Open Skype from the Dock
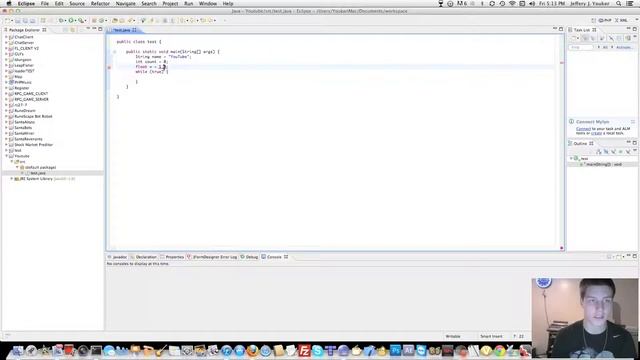640x360 pixels. tap(317, 350)
